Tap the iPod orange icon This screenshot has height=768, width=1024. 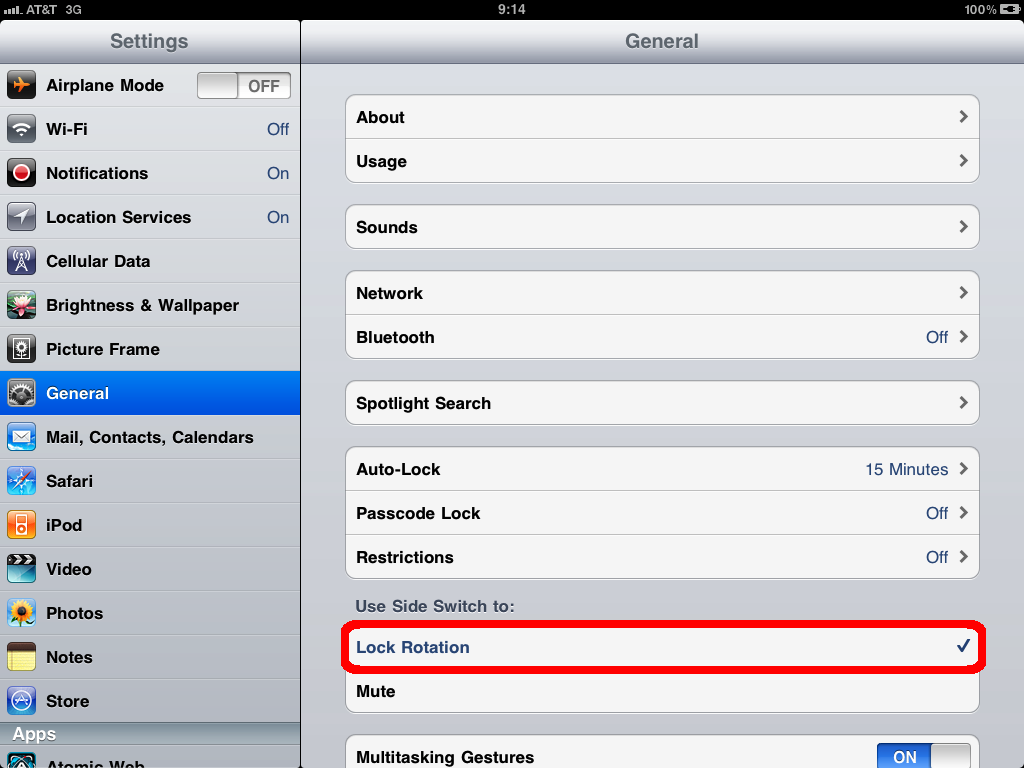[x=22, y=525]
